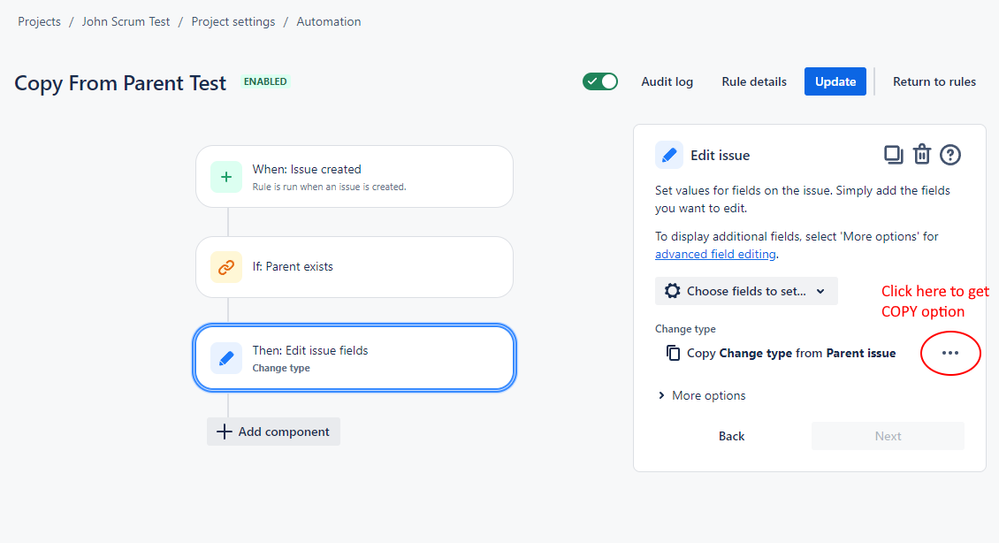Click the copy icon beside Copy Change type
The image size is (999, 543).
[673, 353]
